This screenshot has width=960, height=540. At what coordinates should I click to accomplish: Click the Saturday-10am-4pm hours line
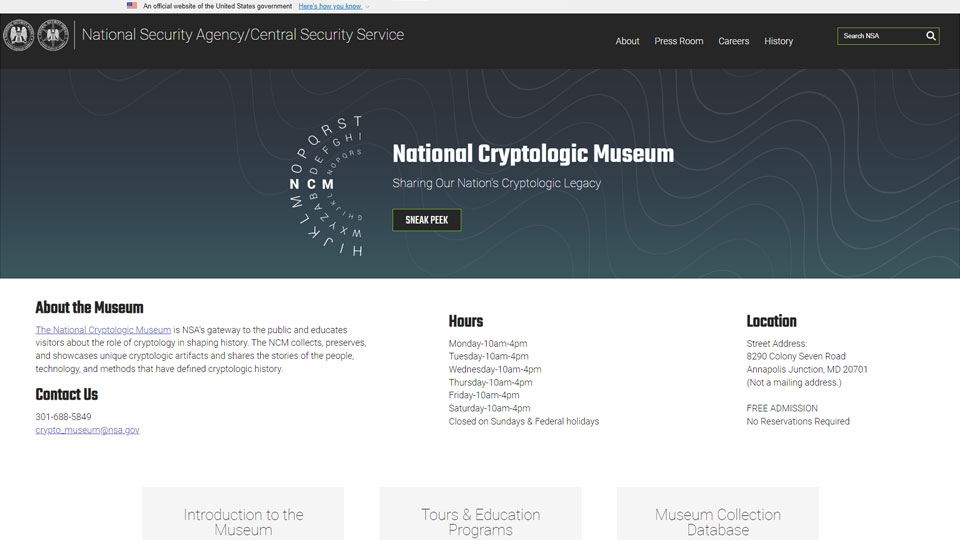pos(490,408)
